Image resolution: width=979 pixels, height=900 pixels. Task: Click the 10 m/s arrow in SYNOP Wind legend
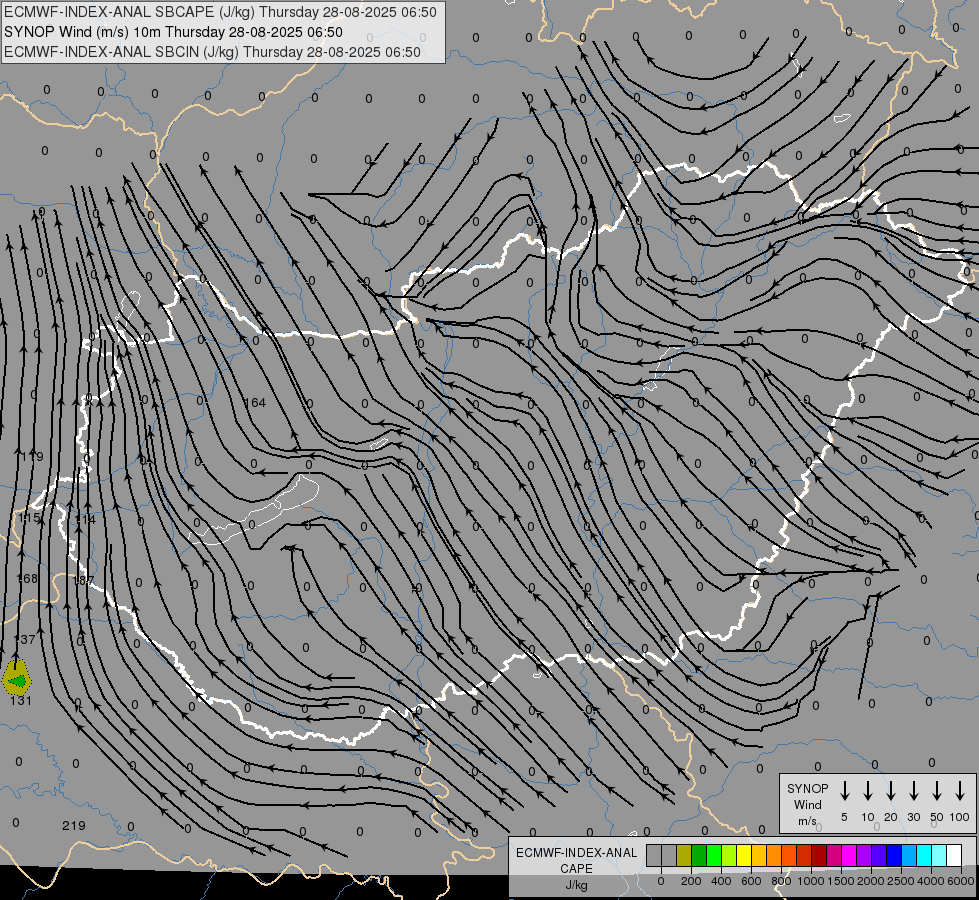point(867,791)
